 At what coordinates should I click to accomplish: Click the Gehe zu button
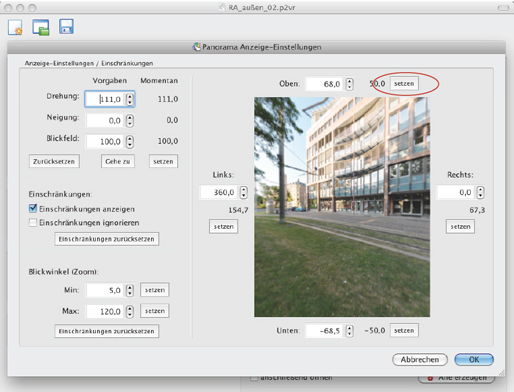(x=118, y=161)
